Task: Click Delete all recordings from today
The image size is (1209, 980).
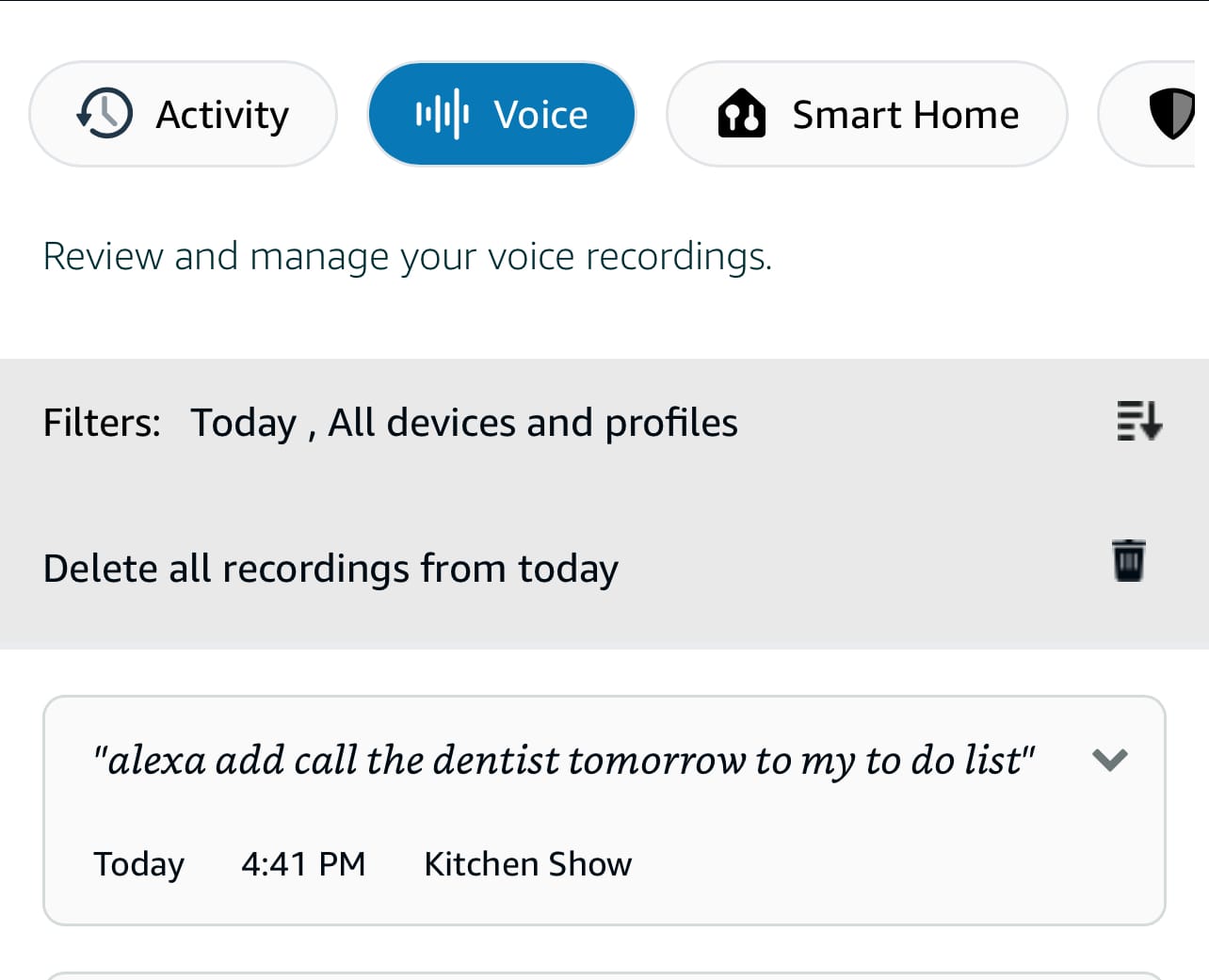Action: tap(330, 568)
